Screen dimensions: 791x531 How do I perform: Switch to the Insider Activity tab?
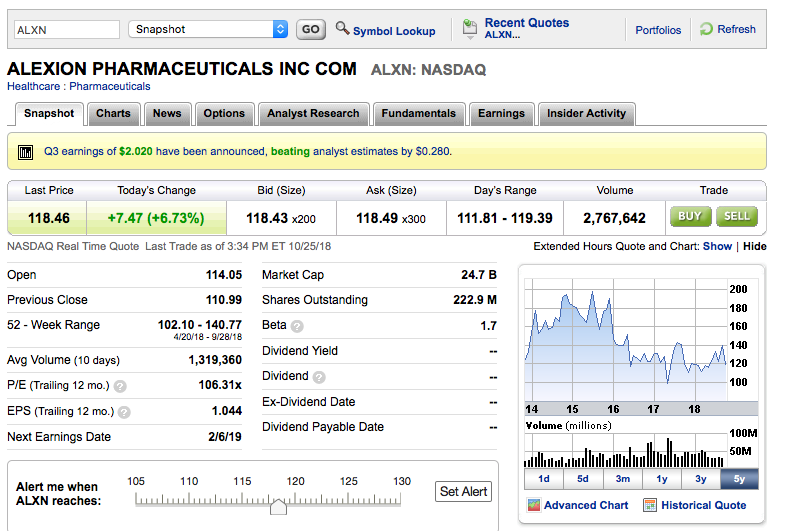point(587,113)
